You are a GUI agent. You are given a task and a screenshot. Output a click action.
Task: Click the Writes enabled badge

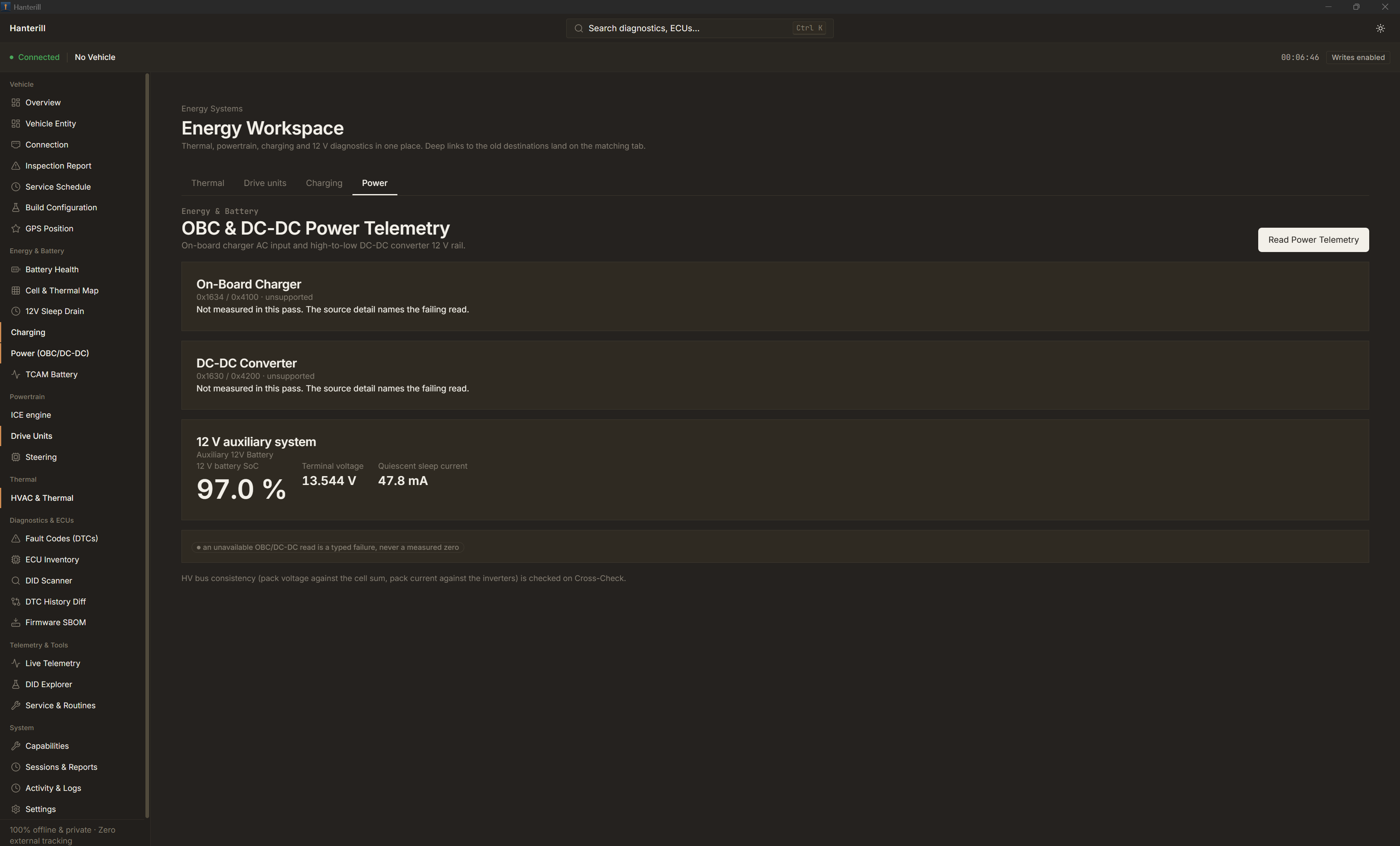(1358, 58)
